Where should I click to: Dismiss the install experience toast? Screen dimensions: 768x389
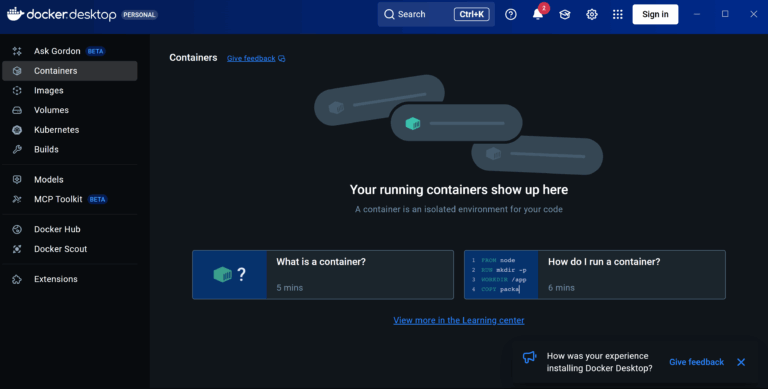pyautogui.click(x=741, y=362)
